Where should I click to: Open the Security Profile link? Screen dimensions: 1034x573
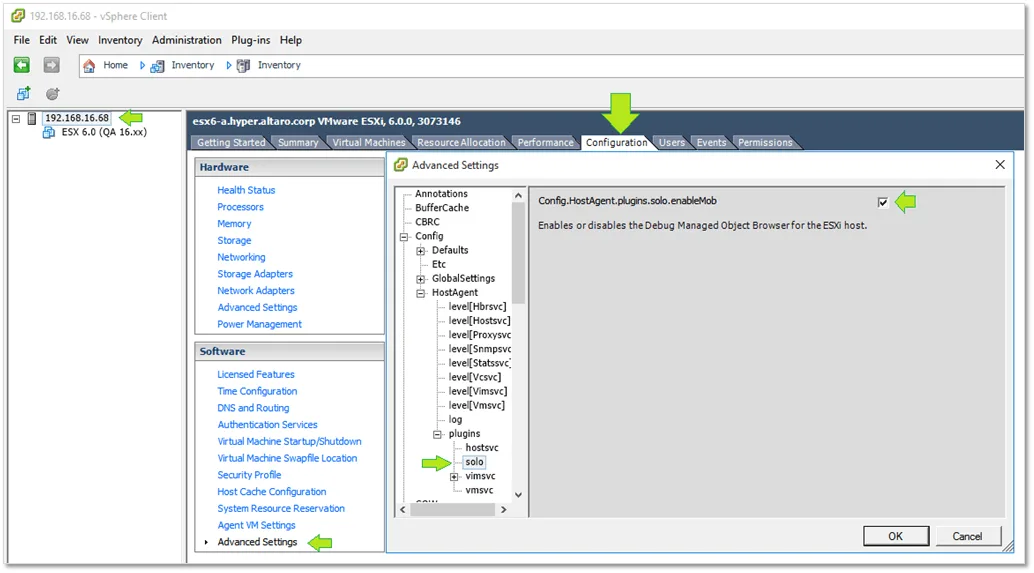[x=249, y=475]
